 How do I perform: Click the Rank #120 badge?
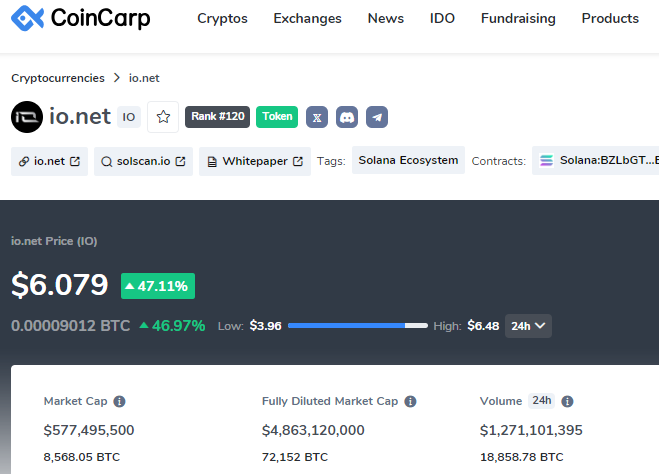(x=217, y=117)
